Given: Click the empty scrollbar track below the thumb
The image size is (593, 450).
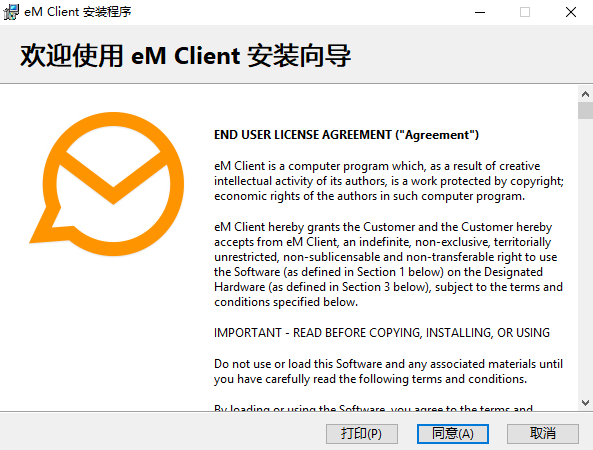Looking at the screenshot, I should pyautogui.click(x=585, y=257).
